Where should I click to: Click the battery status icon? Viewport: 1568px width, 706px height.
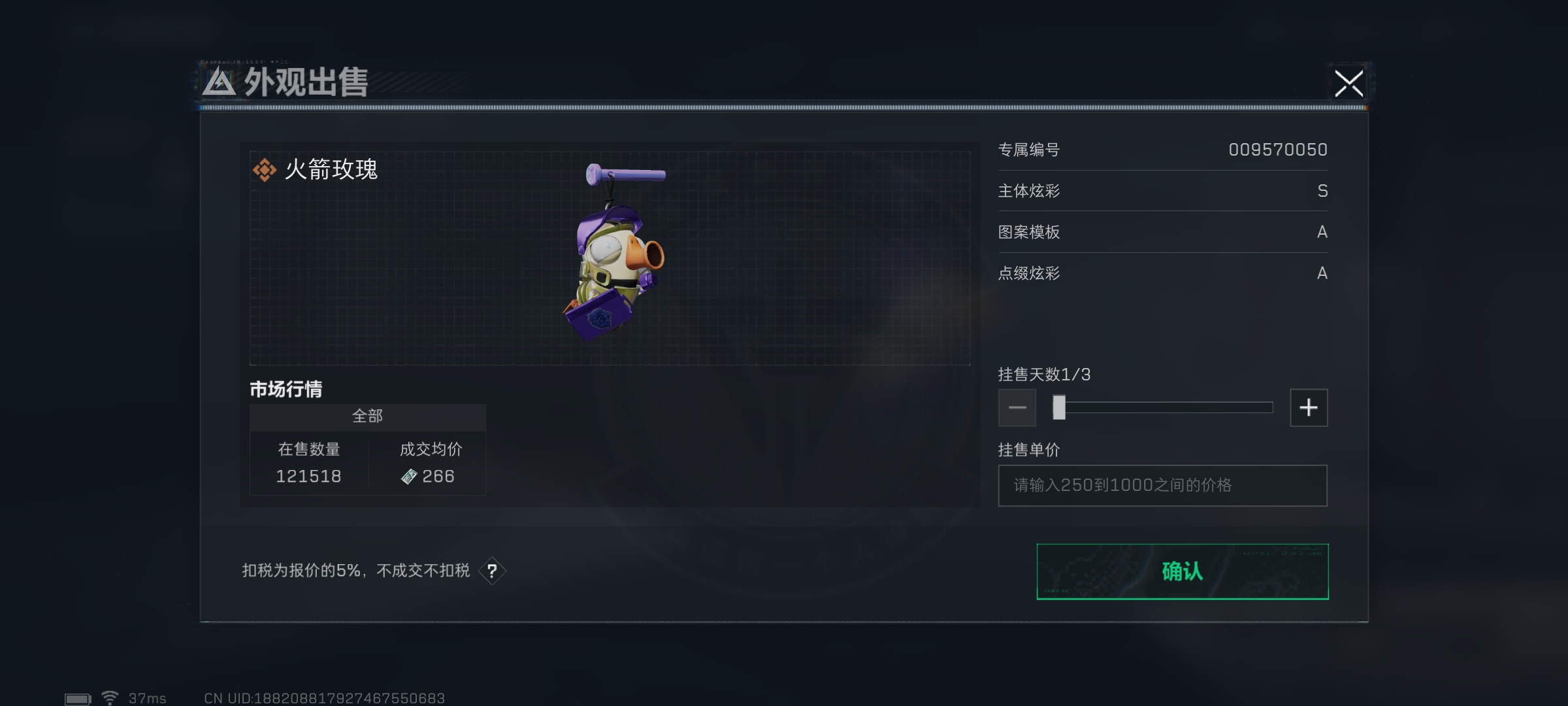(x=78, y=699)
